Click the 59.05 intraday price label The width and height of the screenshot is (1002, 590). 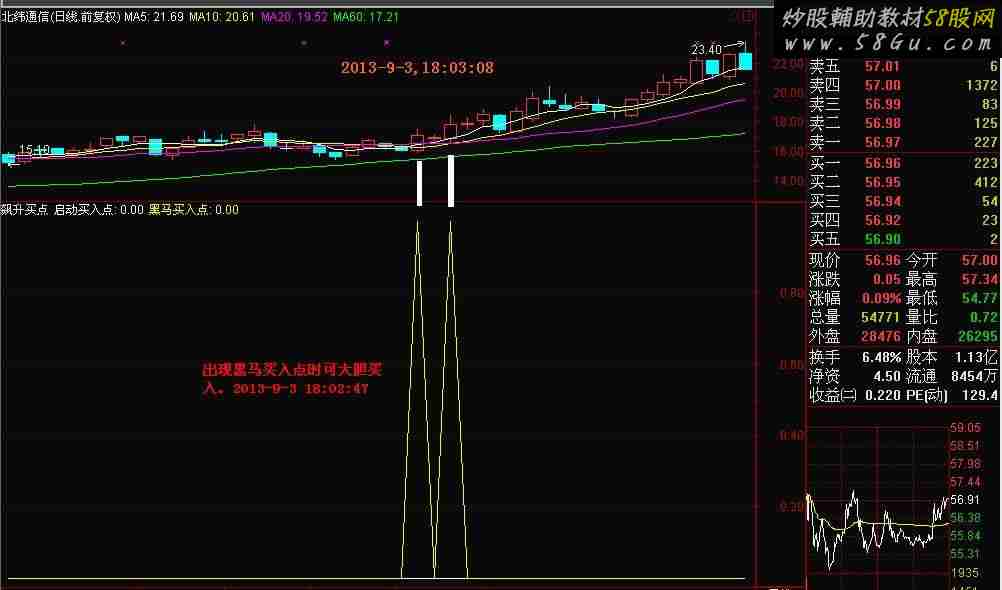(x=965, y=428)
